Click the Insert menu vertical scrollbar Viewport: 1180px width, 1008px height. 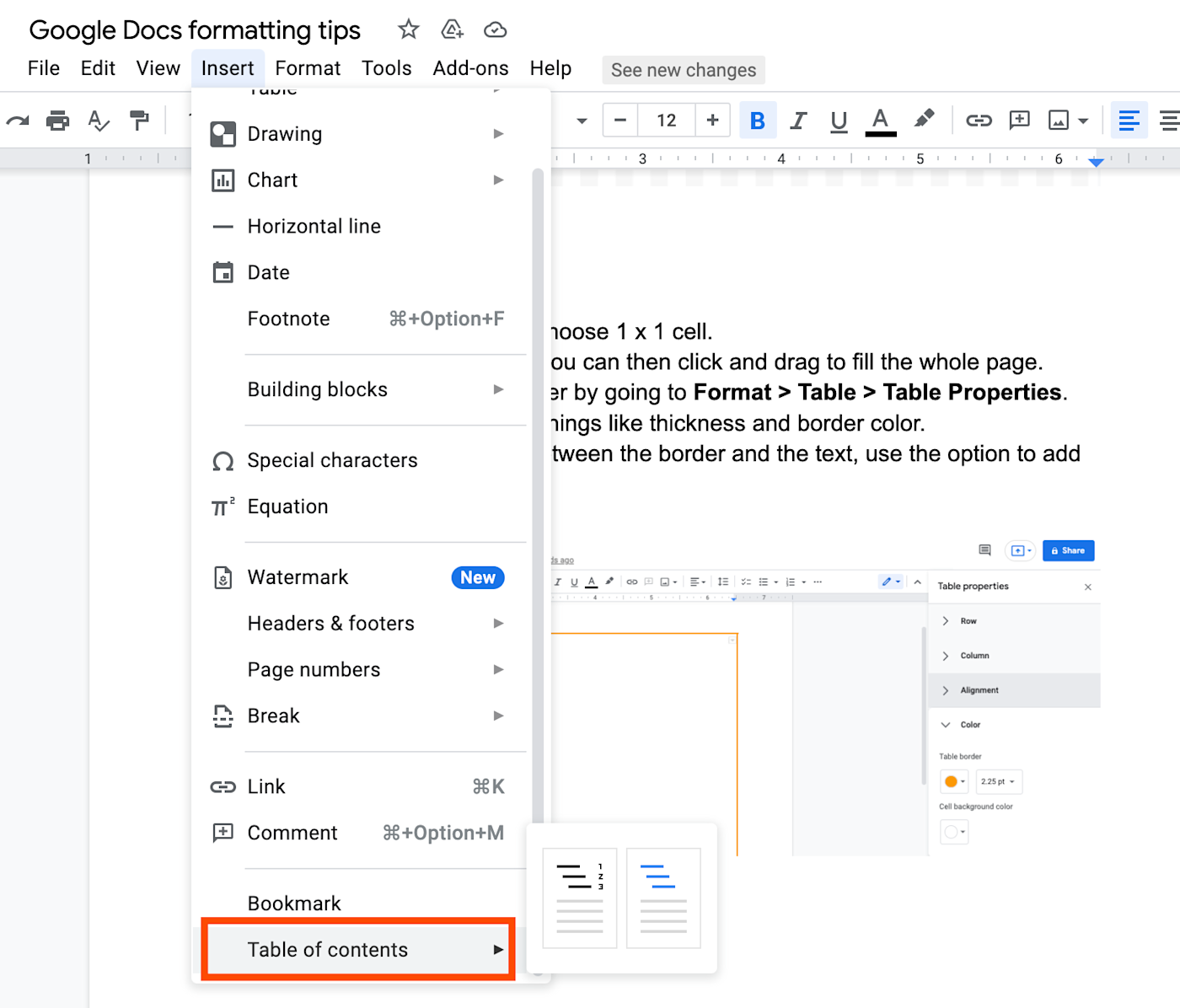coord(538,497)
